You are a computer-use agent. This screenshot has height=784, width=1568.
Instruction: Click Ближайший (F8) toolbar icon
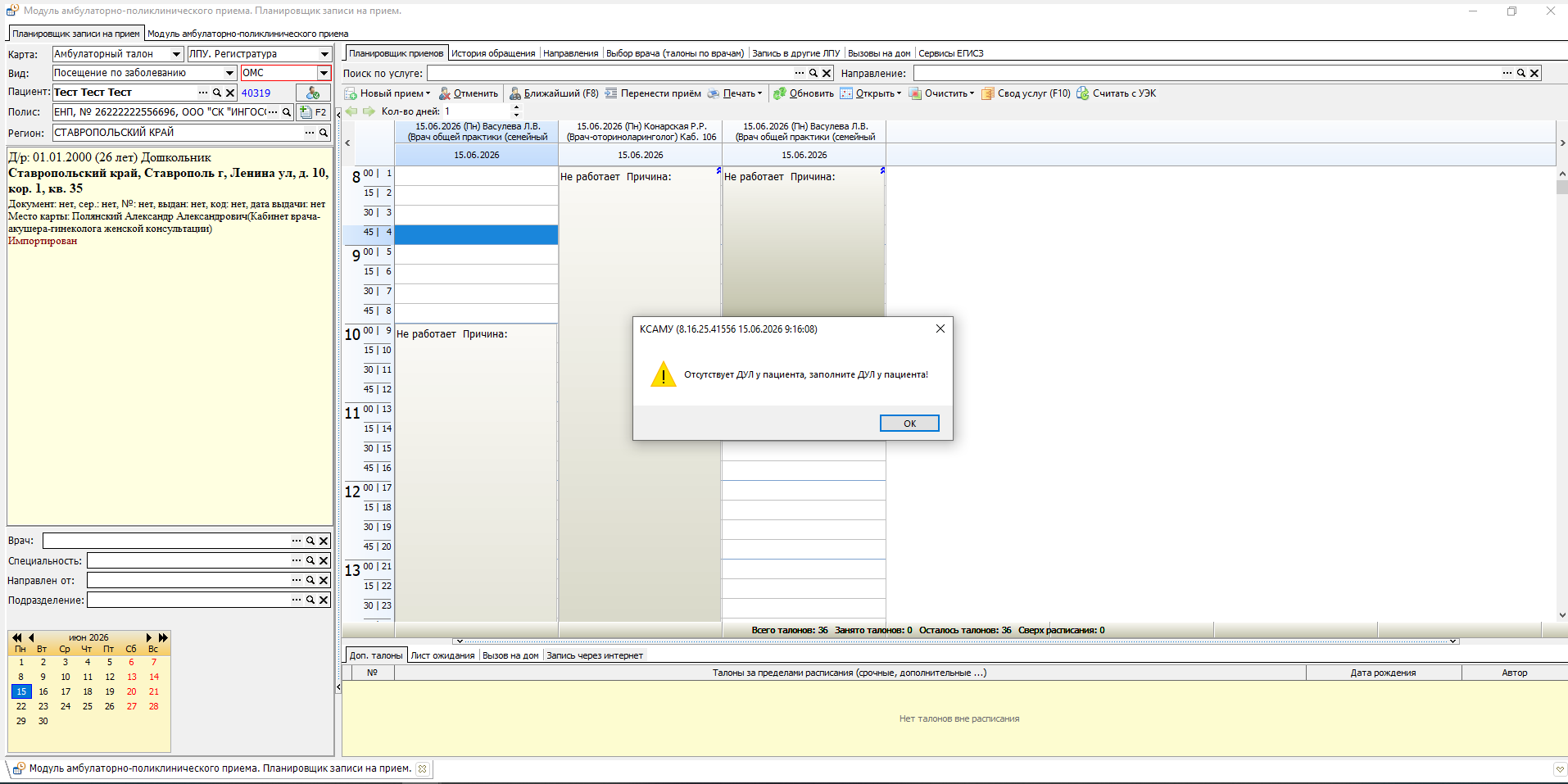515,93
